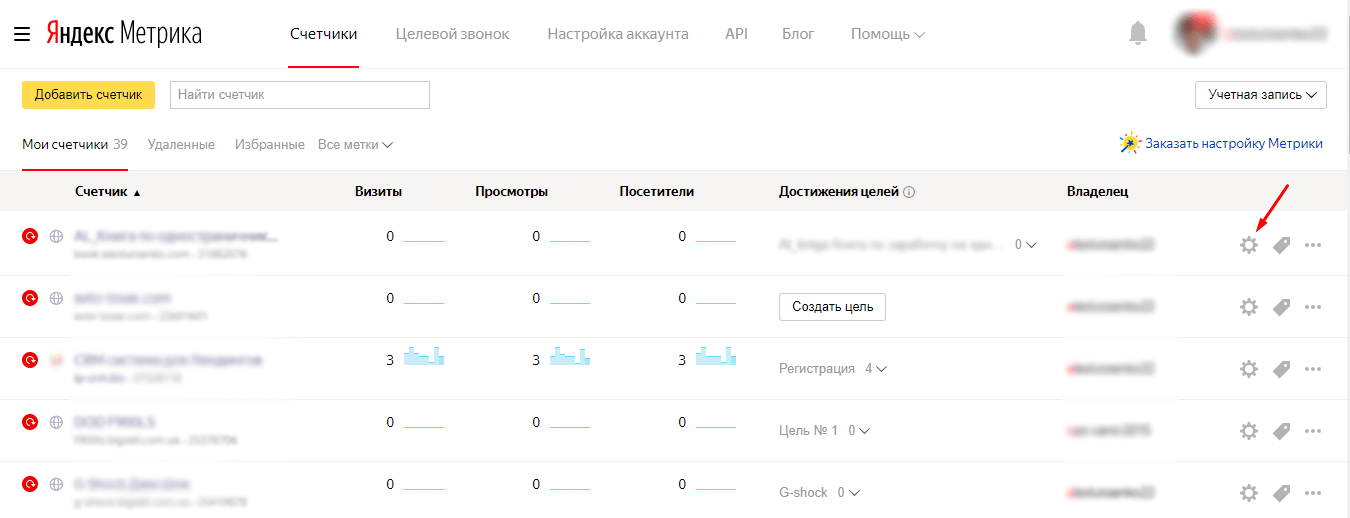Expand the Цель № 1 goal dropdown

pyautogui.click(x=859, y=431)
